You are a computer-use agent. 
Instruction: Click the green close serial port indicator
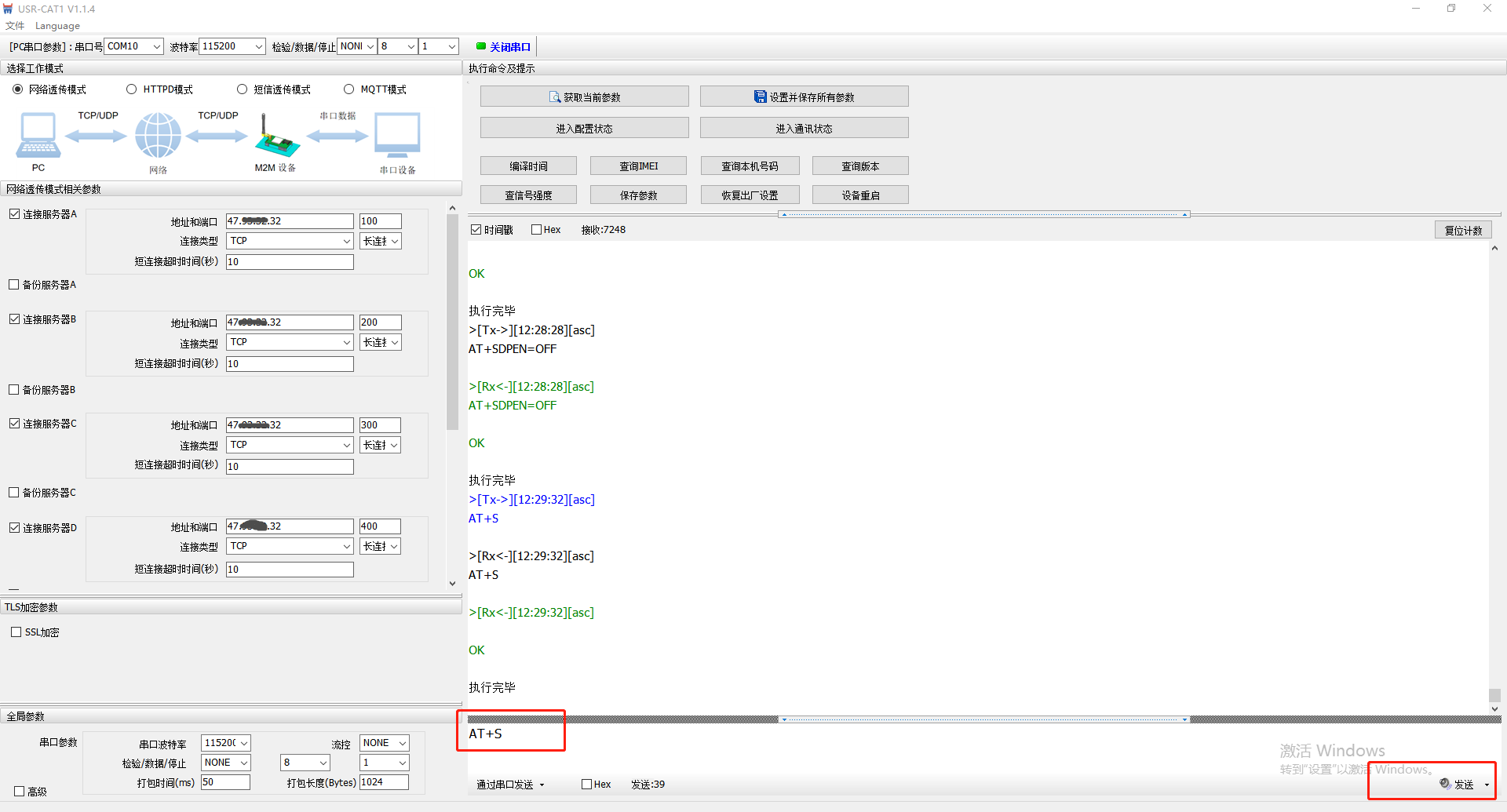click(x=503, y=47)
